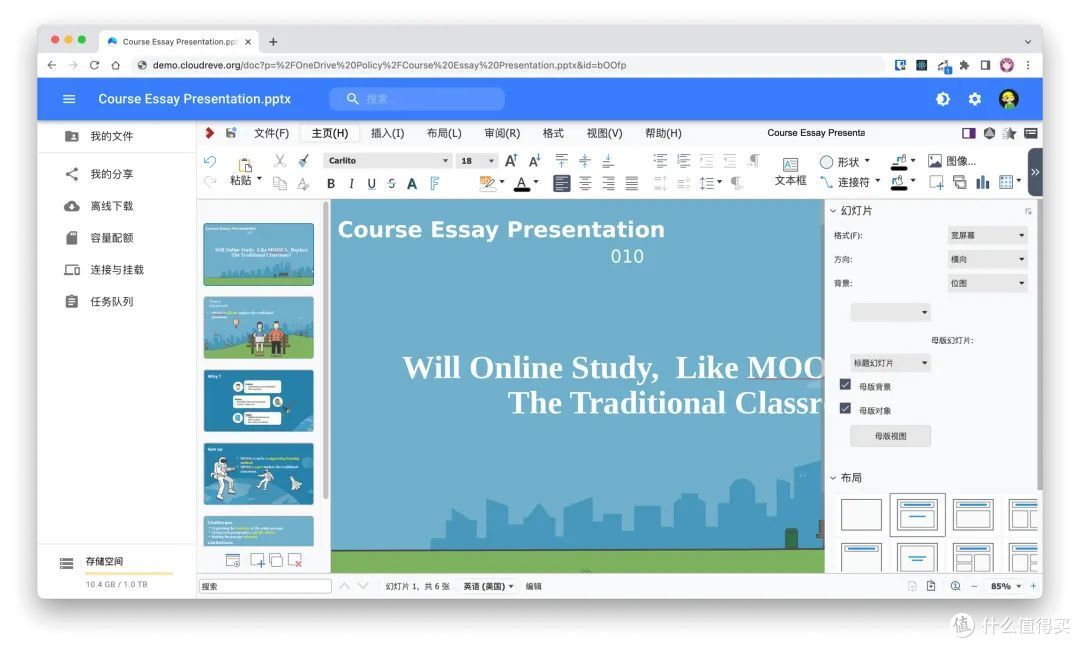Screen dimensions: 1080x648
Task: Apply italic formatting to text
Action: tap(351, 183)
